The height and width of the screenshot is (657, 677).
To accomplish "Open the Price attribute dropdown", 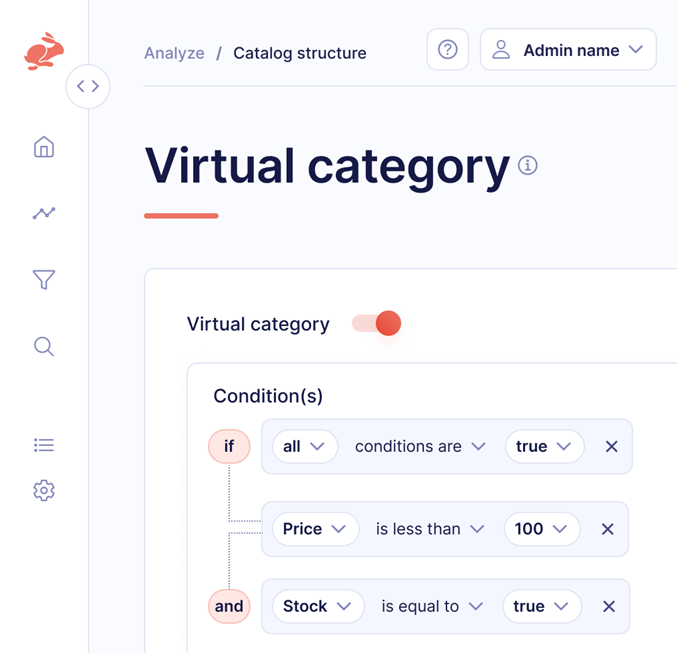I will pyautogui.click(x=314, y=529).
